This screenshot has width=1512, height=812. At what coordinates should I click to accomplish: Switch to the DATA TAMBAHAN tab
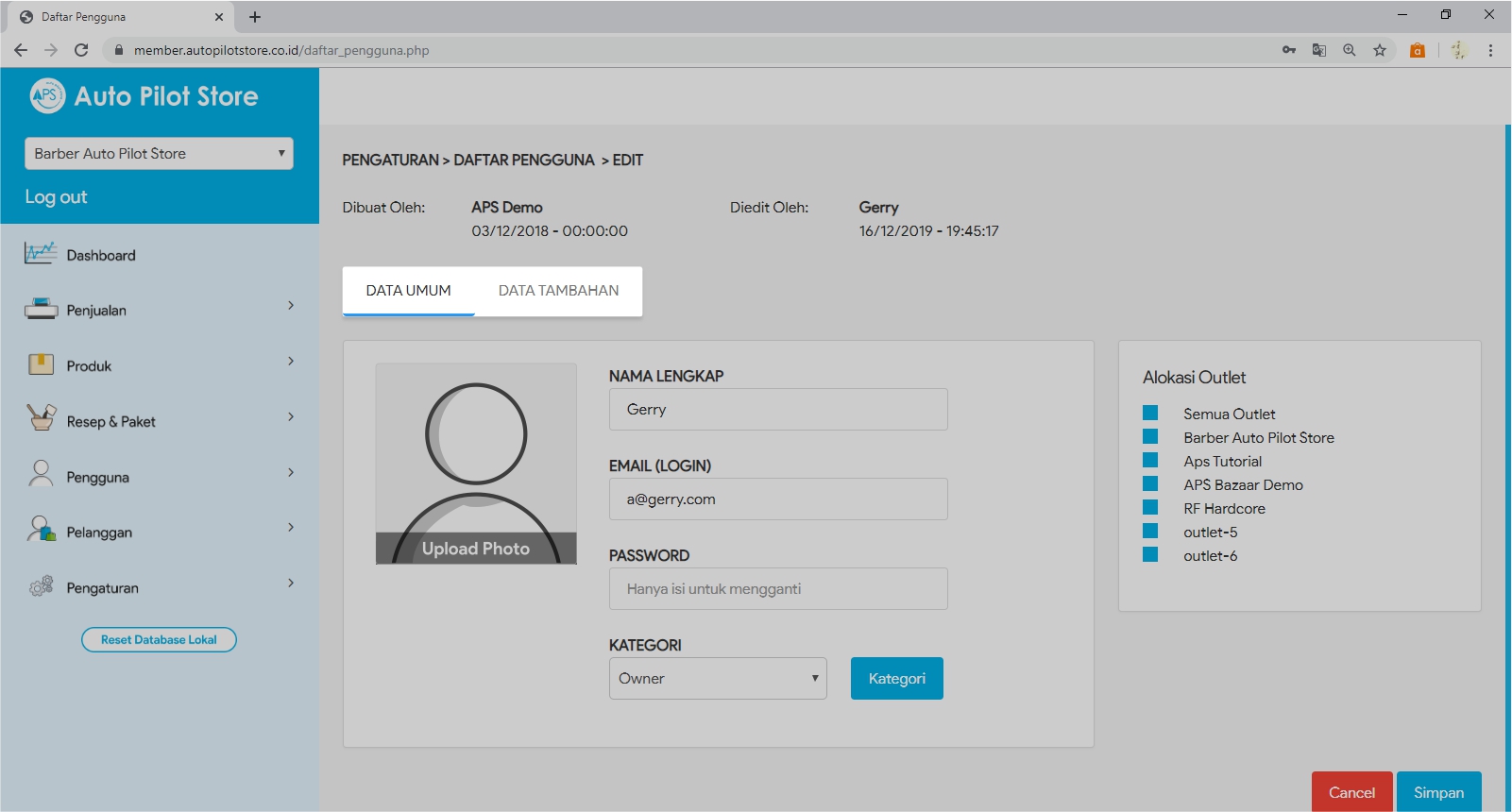[558, 291]
